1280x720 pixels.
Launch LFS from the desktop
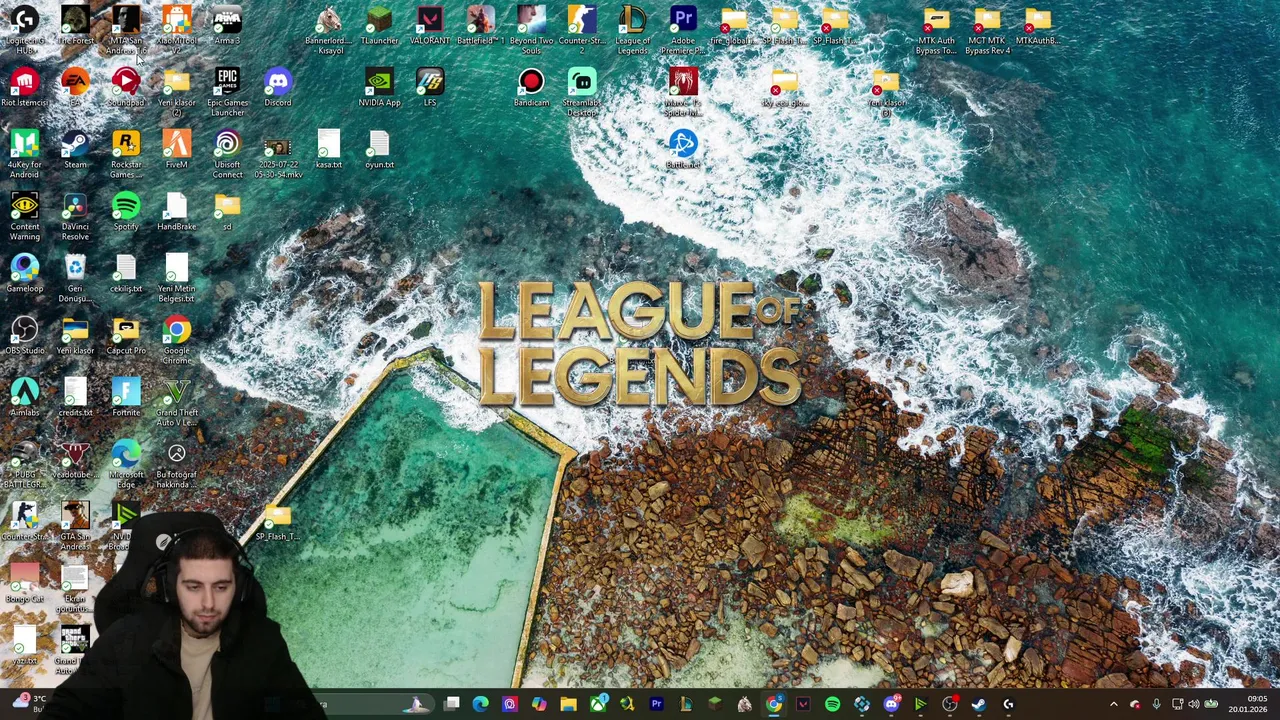tap(430, 88)
